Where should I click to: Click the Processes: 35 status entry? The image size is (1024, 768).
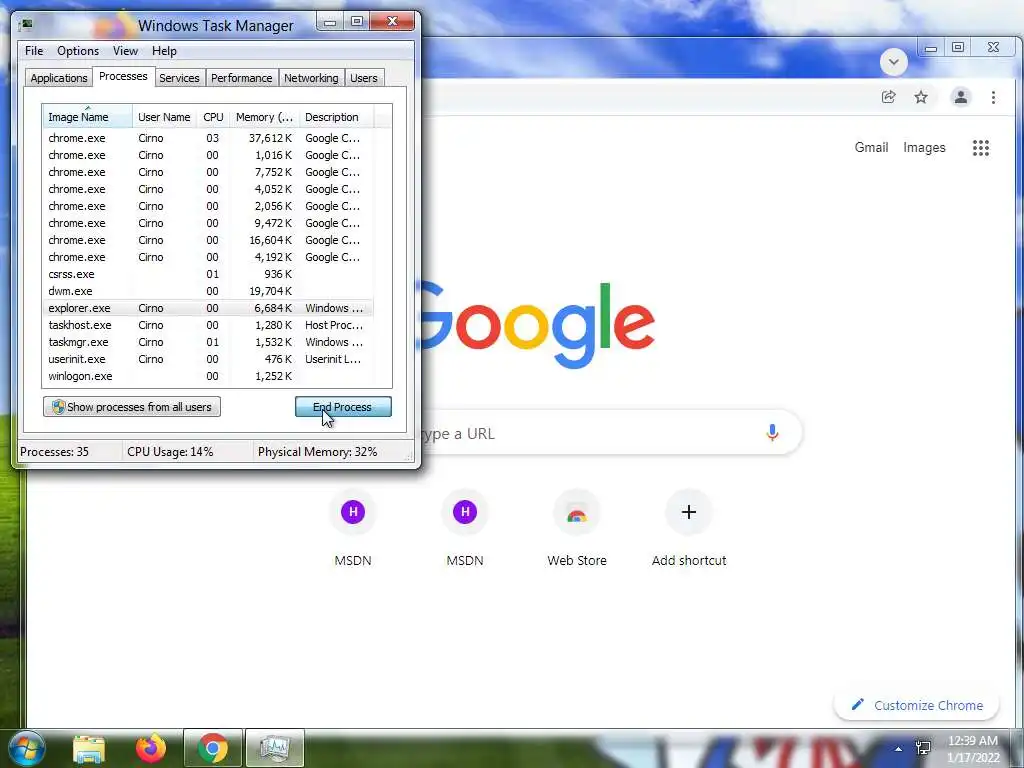[54, 452]
